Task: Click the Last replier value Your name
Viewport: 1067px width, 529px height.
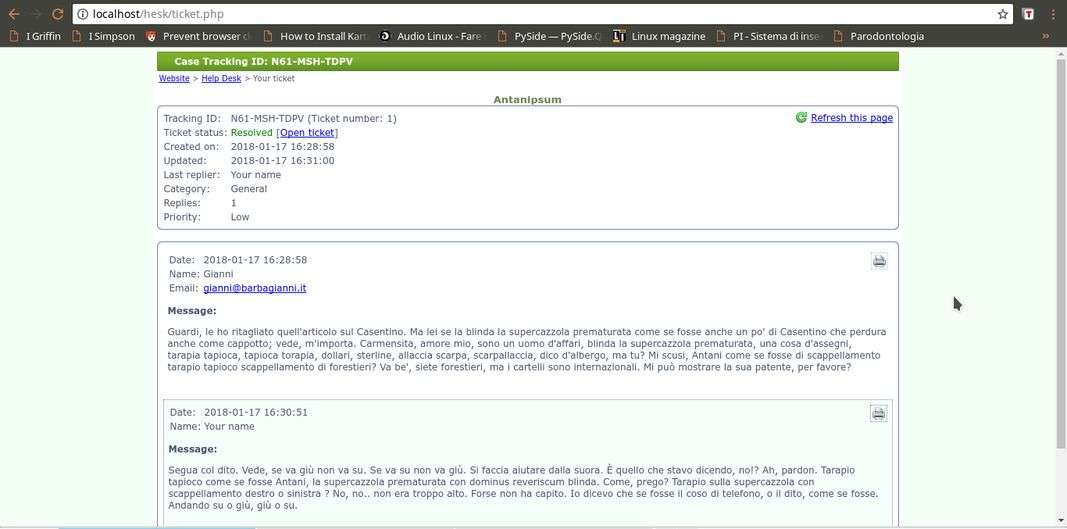Action: 256,175
